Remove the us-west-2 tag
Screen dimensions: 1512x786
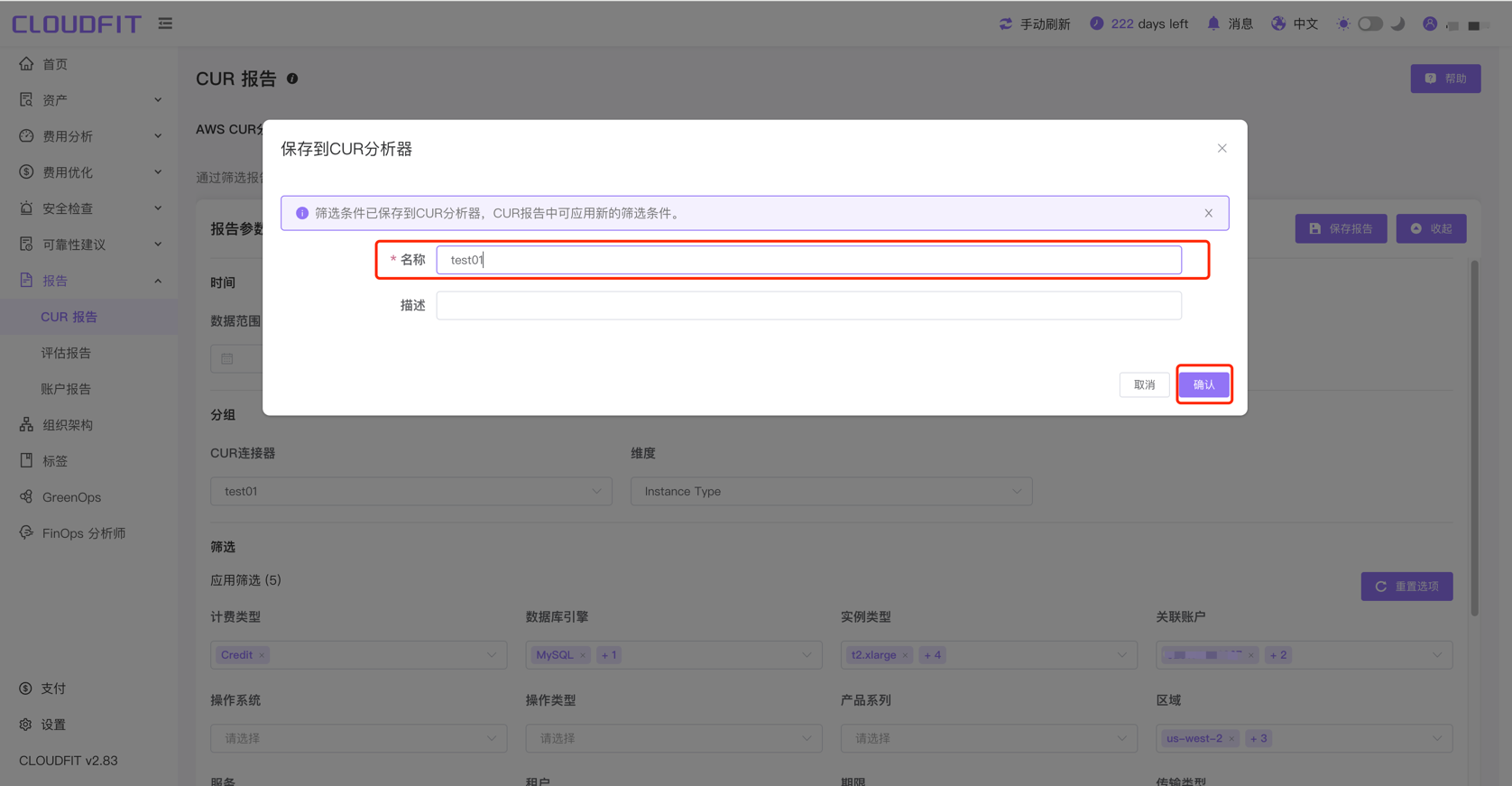[1231, 738]
